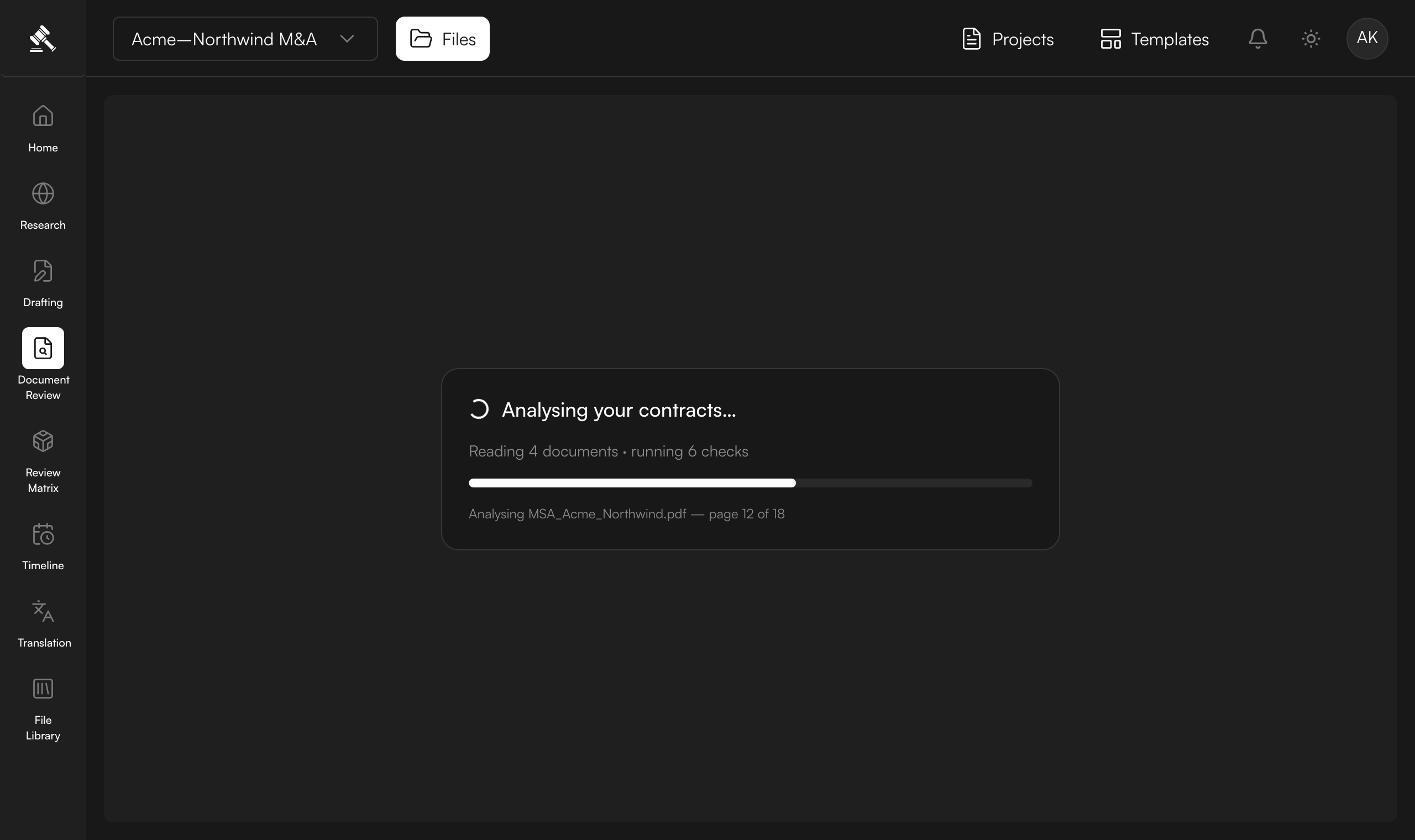The image size is (1415, 840).
Task: Select the Drafting sidebar icon
Action: click(x=43, y=271)
